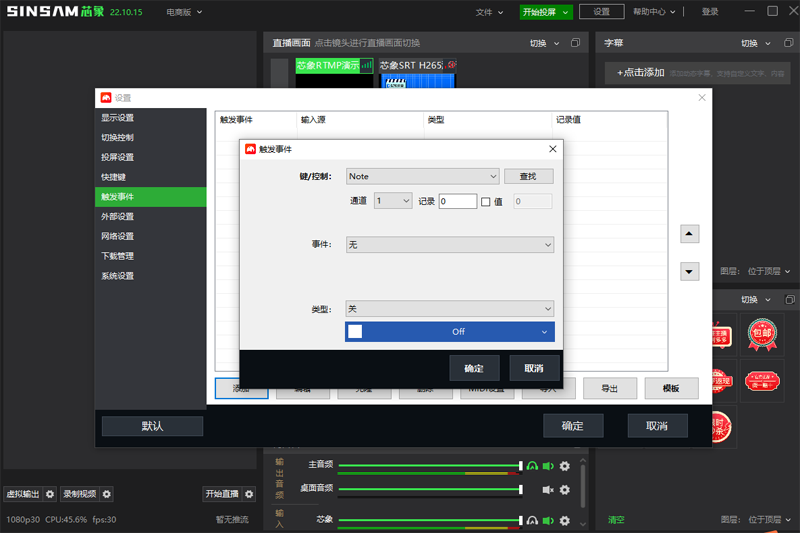Click 确定 in the 设置 window footer

tap(573, 426)
